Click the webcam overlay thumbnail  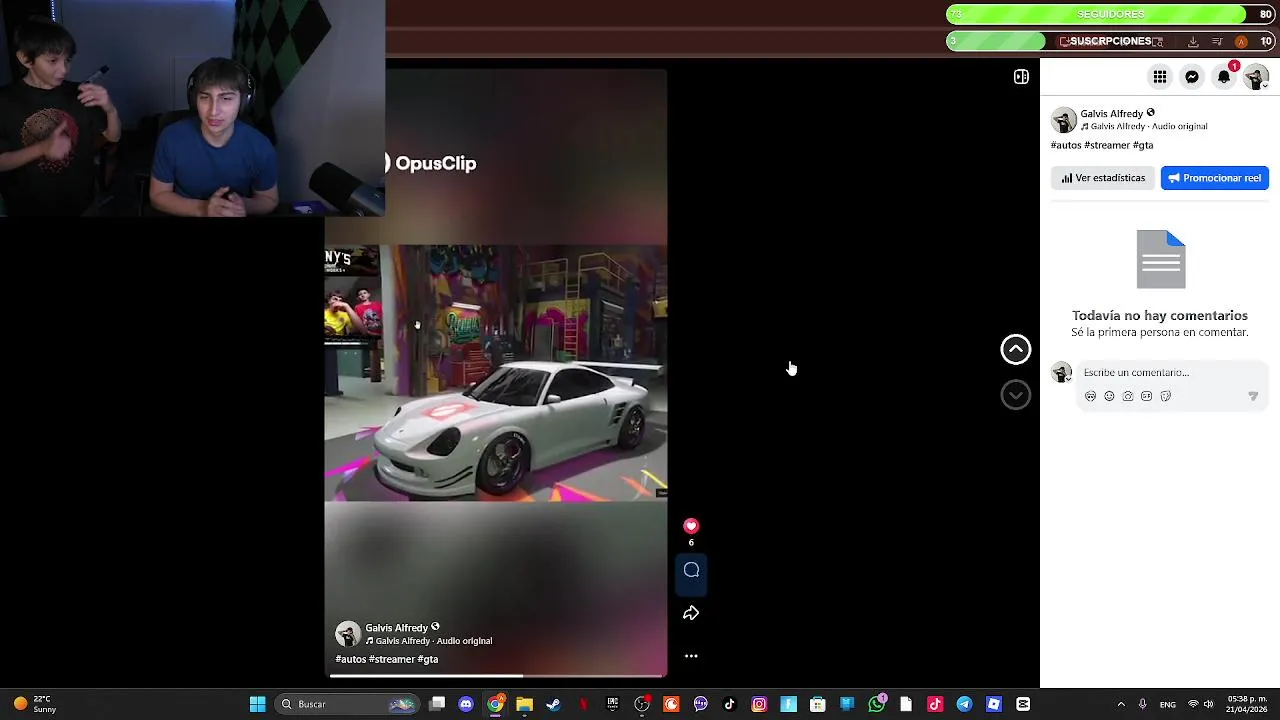(193, 108)
